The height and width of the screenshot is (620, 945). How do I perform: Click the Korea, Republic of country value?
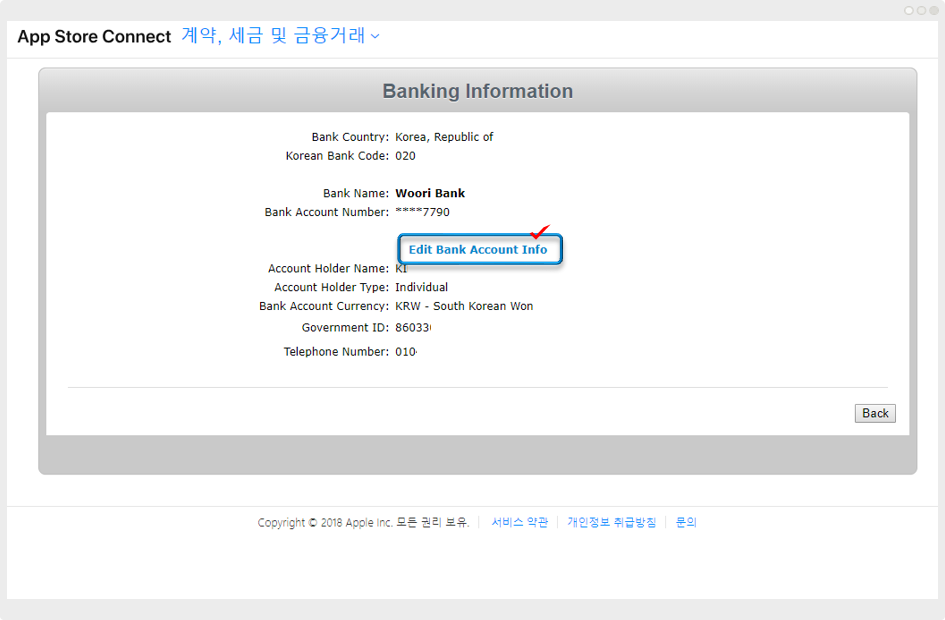click(x=444, y=137)
